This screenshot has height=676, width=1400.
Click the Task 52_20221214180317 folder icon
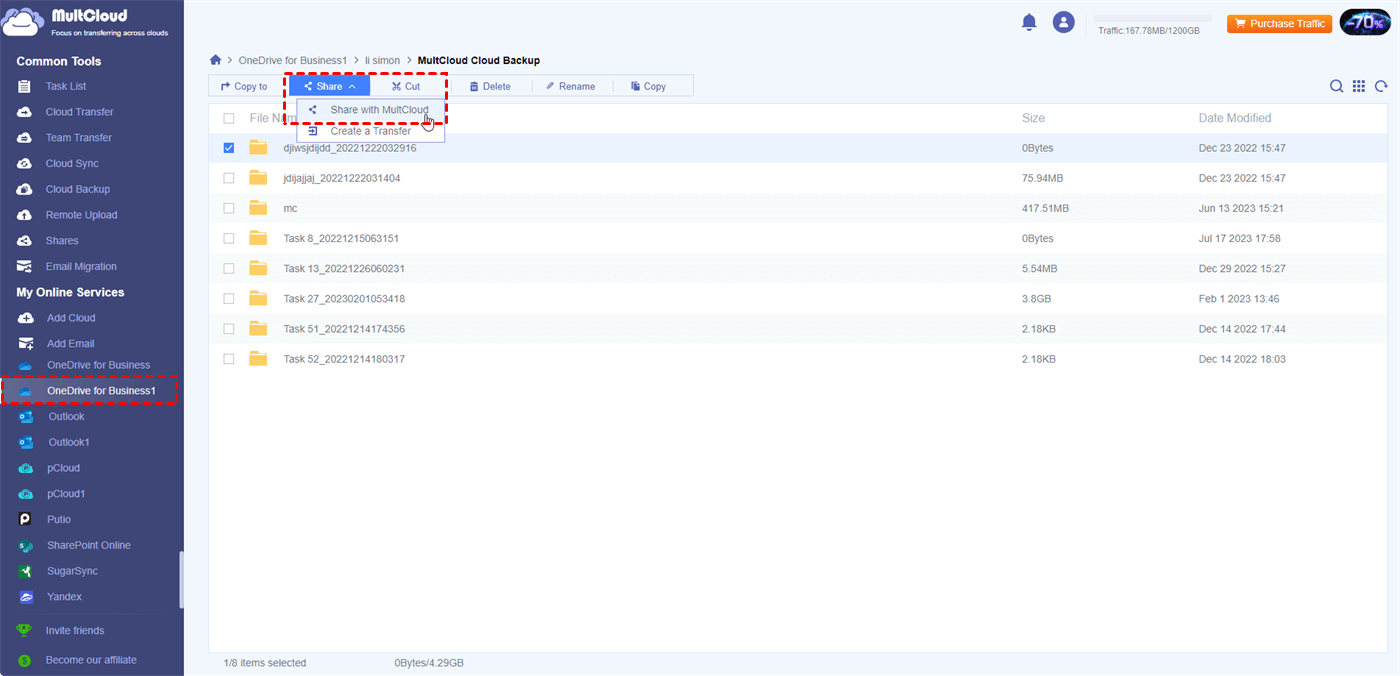point(259,358)
